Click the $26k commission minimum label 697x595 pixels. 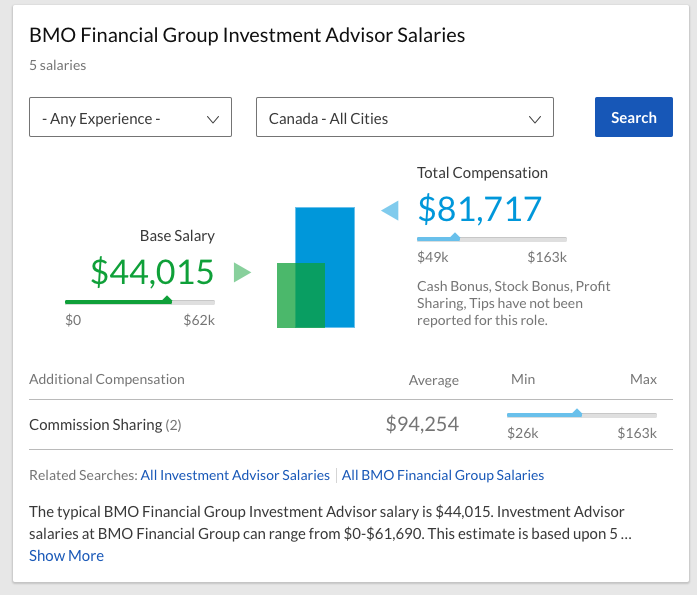[523, 433]
